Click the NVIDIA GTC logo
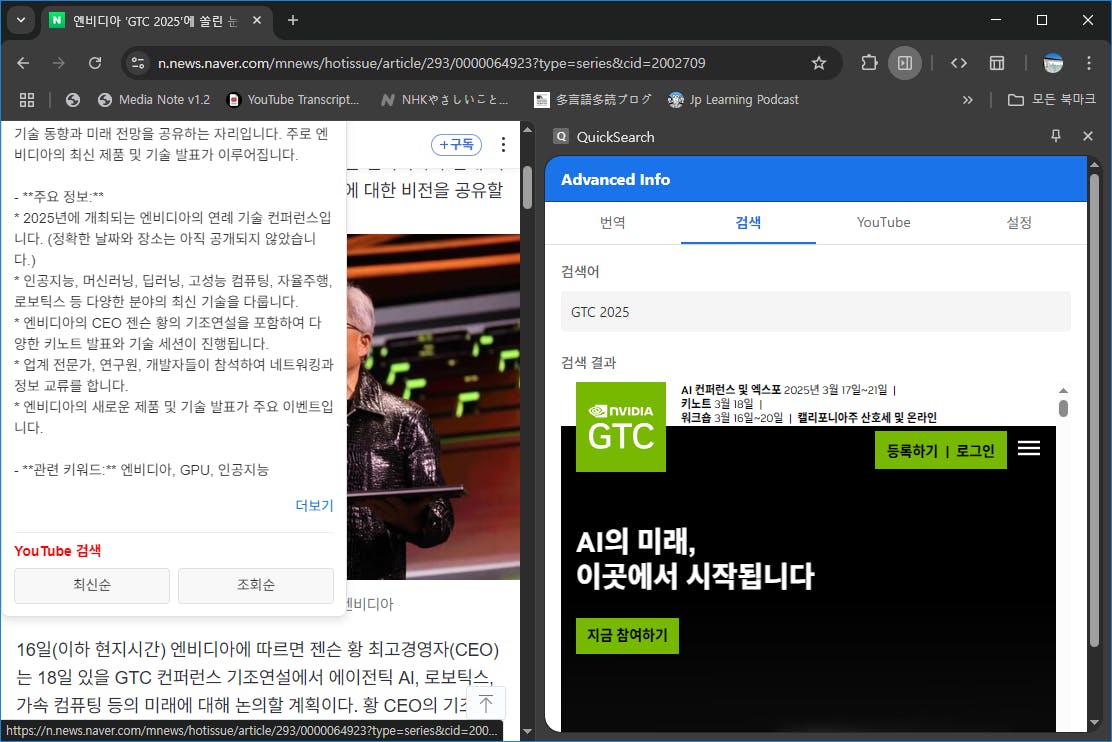Image resolution: width=1112 pixels, height=742 pixels. coord(621,426)
